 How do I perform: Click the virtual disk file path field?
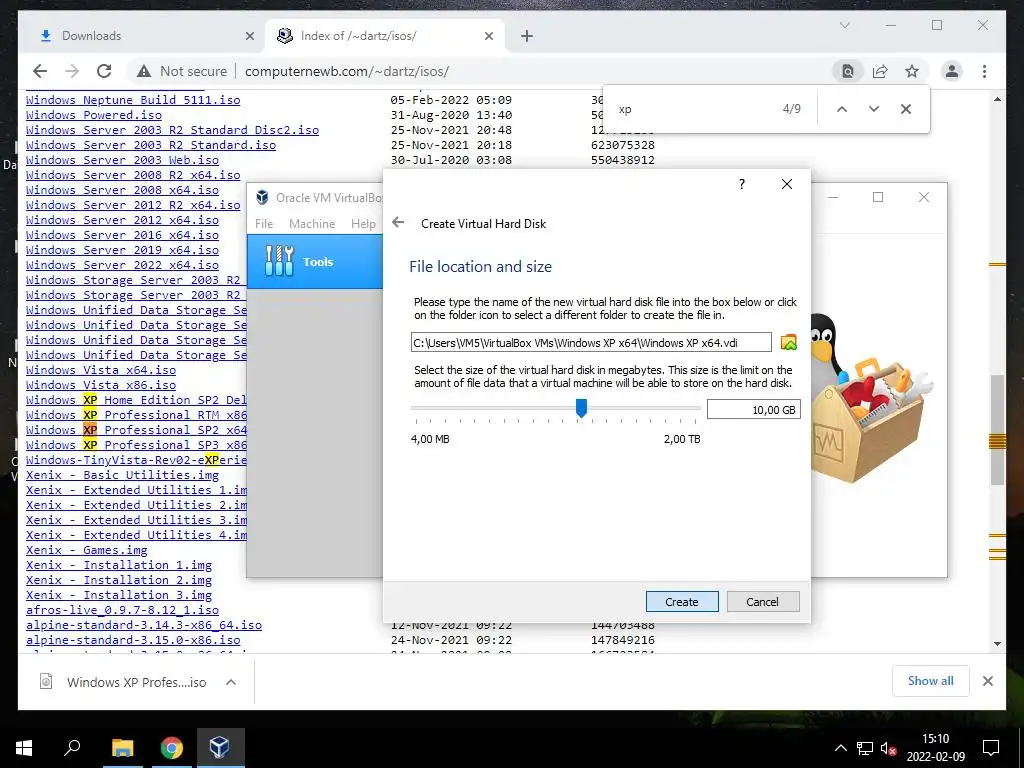591,342
